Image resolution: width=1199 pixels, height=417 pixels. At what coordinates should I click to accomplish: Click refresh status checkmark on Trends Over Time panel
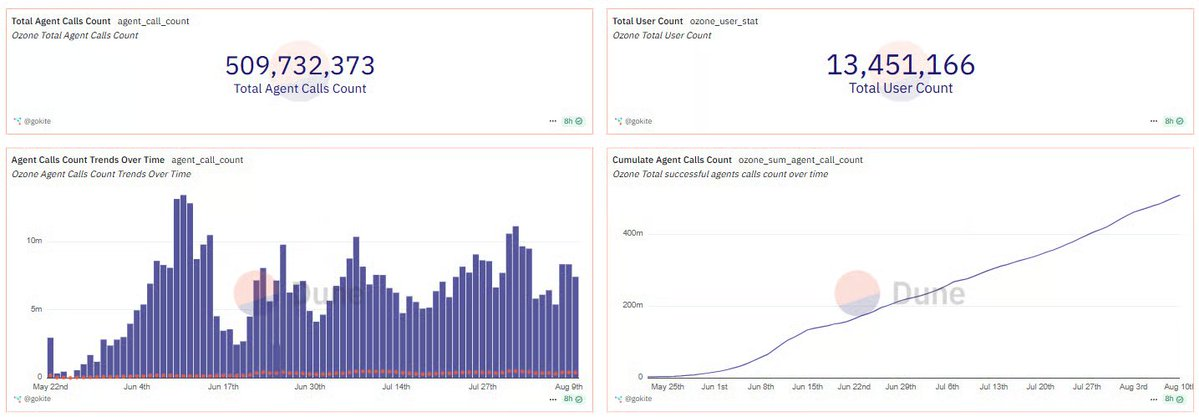click(x=579, y=398)
